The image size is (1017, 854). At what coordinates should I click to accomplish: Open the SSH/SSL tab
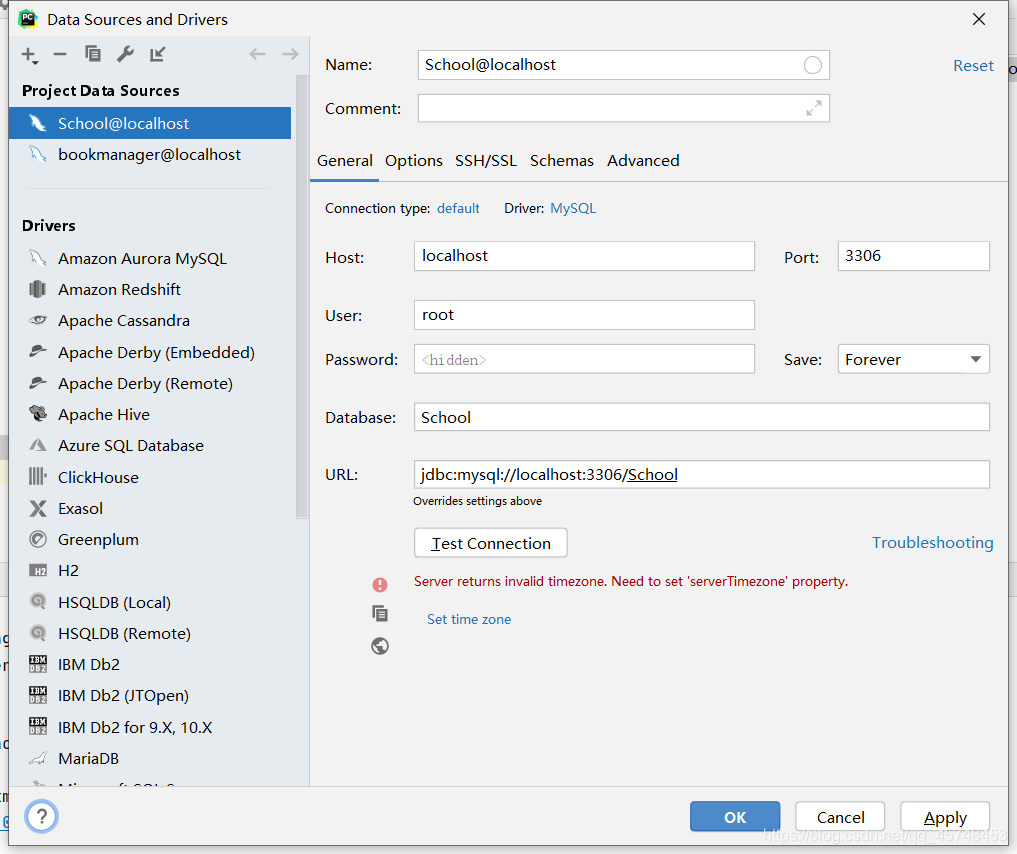tap(485, 161)
